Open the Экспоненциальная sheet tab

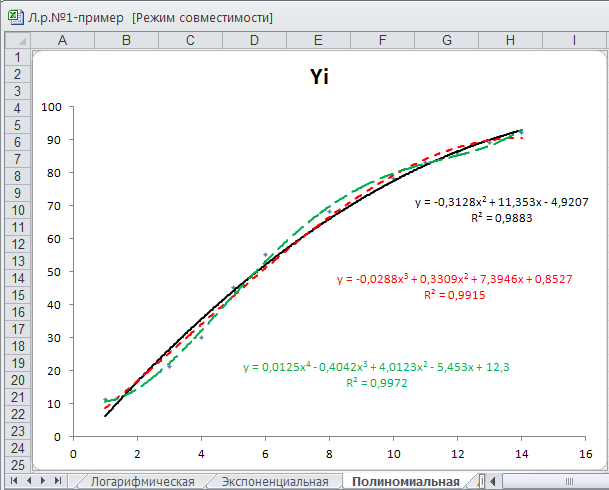275,481
